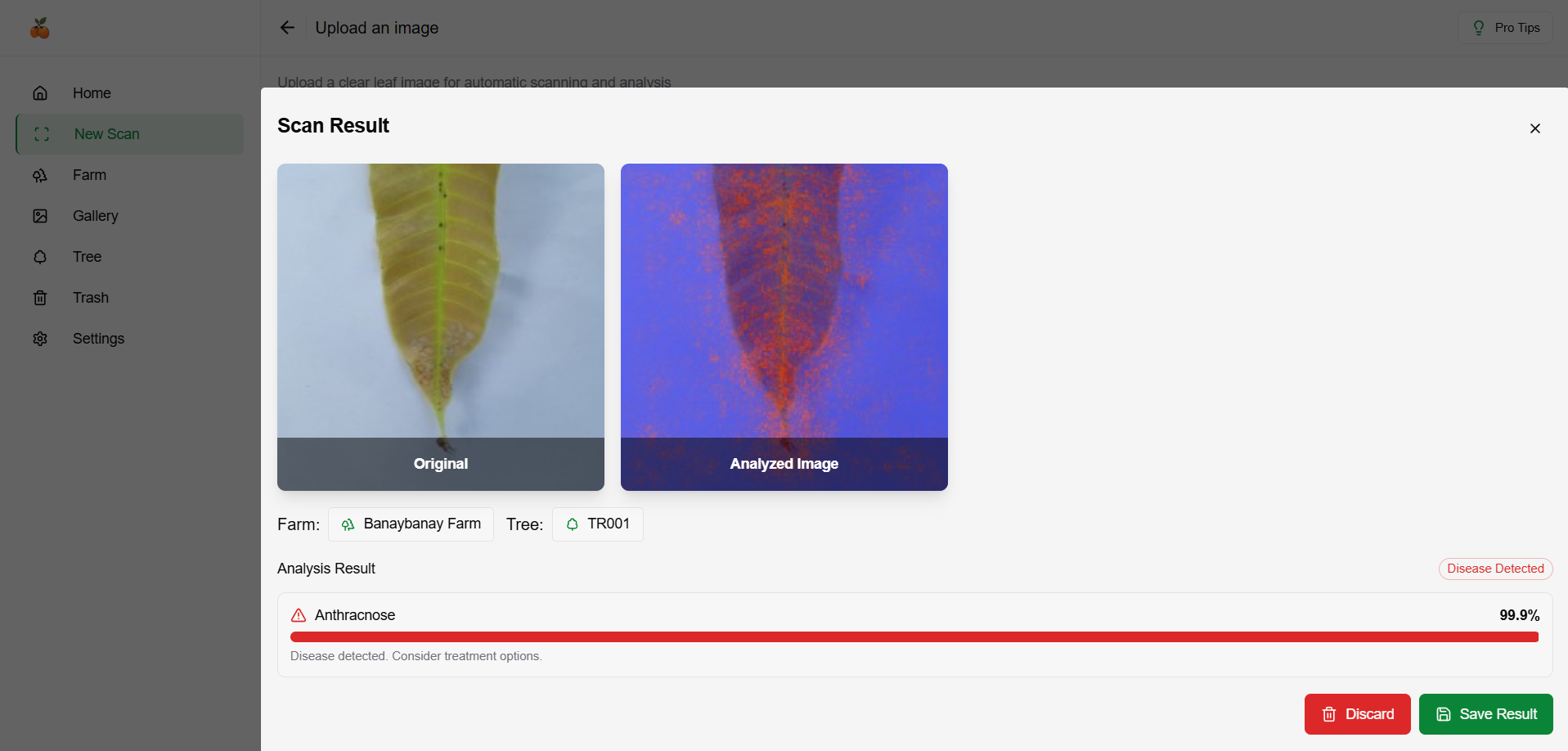Click the Settings gear icon
This screenshot has height=751, width=1568.
tap(40, 339)
